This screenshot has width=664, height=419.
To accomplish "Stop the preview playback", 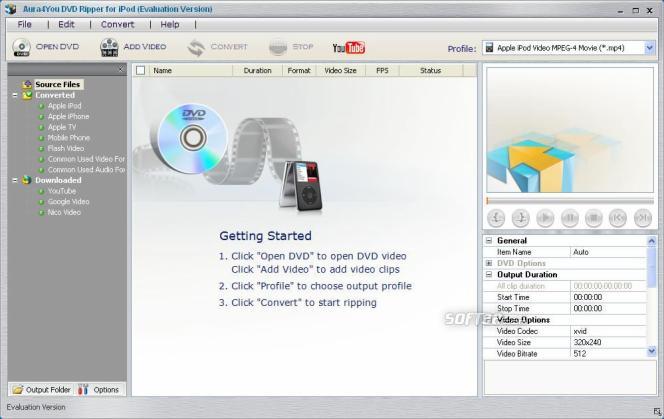I will coord(594,218).
